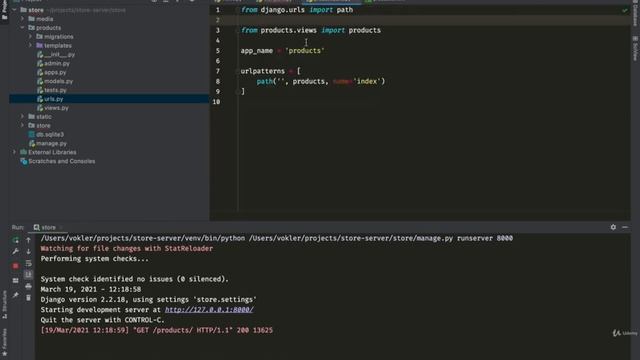Click the External Libraries icon
The height and width of the screenshot is (360, 640).
click(x=24, y=152)
